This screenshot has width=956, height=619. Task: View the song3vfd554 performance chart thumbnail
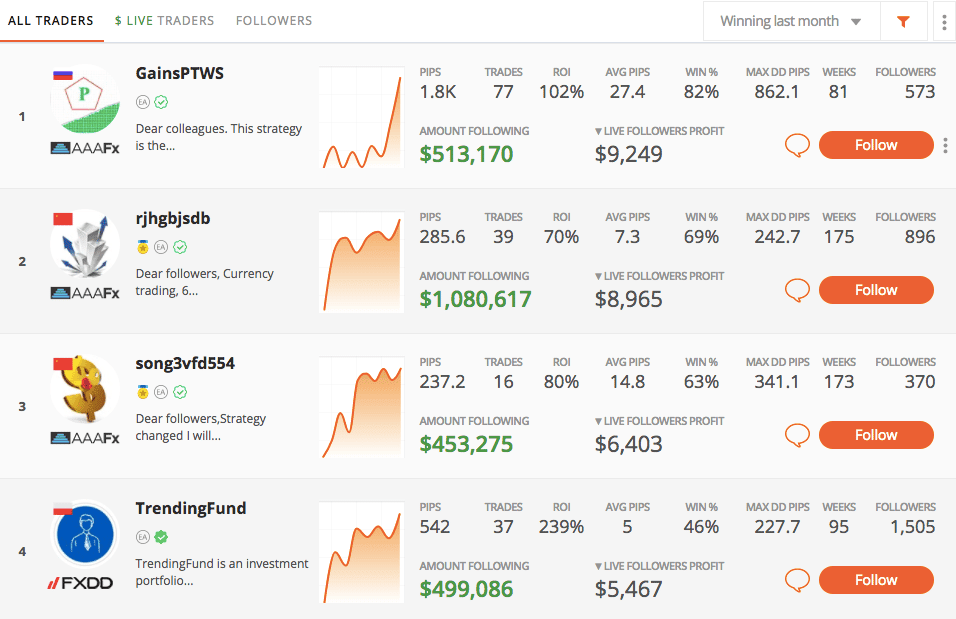pyautogui.click(x=360, y=407)
